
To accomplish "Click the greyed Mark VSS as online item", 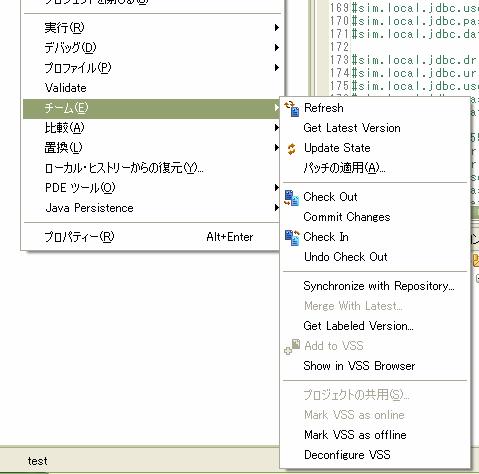I will 375,415.
